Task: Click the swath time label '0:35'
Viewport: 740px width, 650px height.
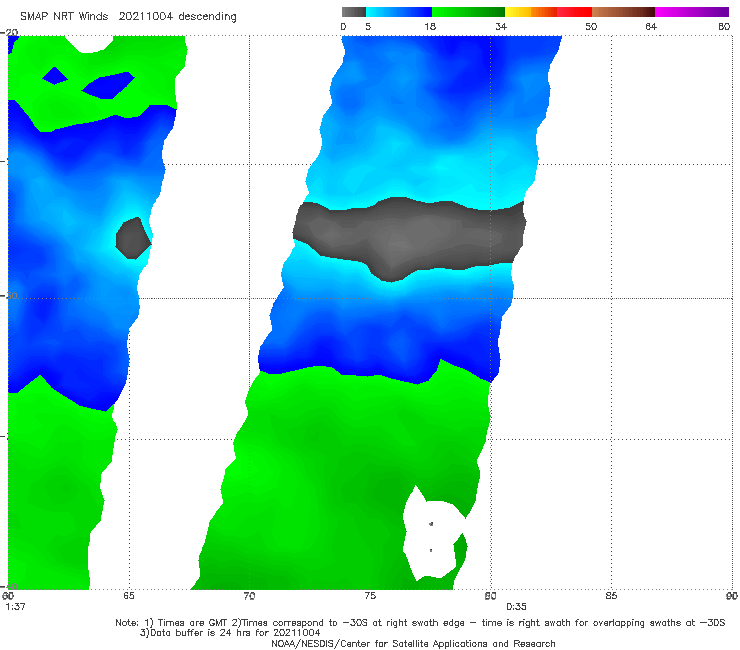Action: tap(516, 607)
